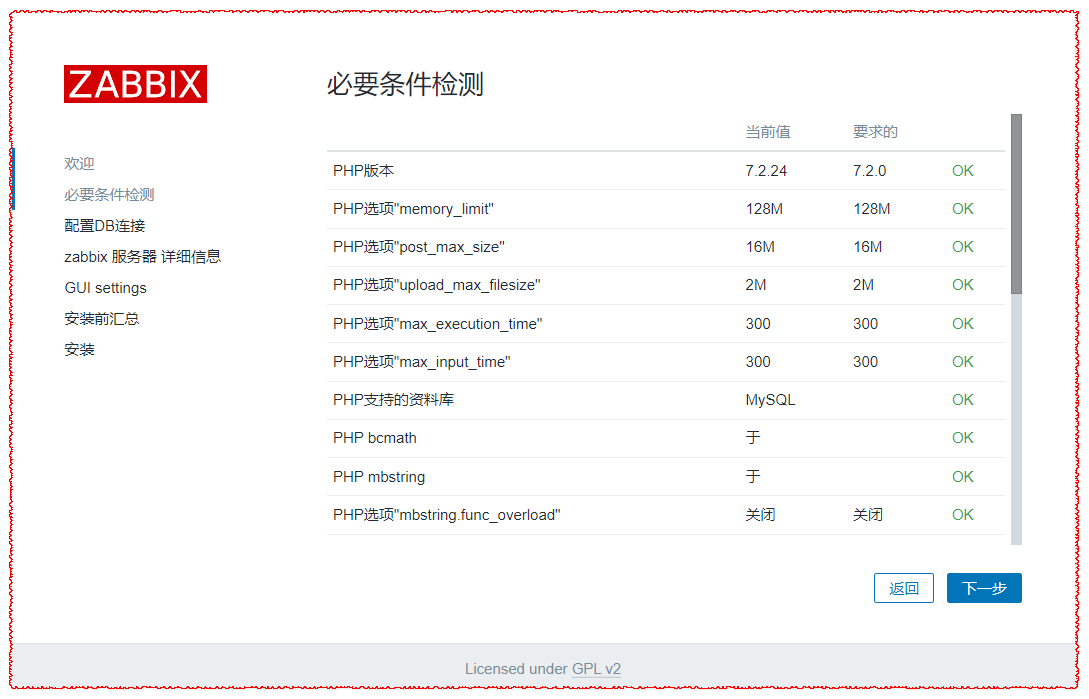The width and height of the screenshot is (1089, 699).
Task: Click current post_max_size value 16M
Action: pos(760,247)
